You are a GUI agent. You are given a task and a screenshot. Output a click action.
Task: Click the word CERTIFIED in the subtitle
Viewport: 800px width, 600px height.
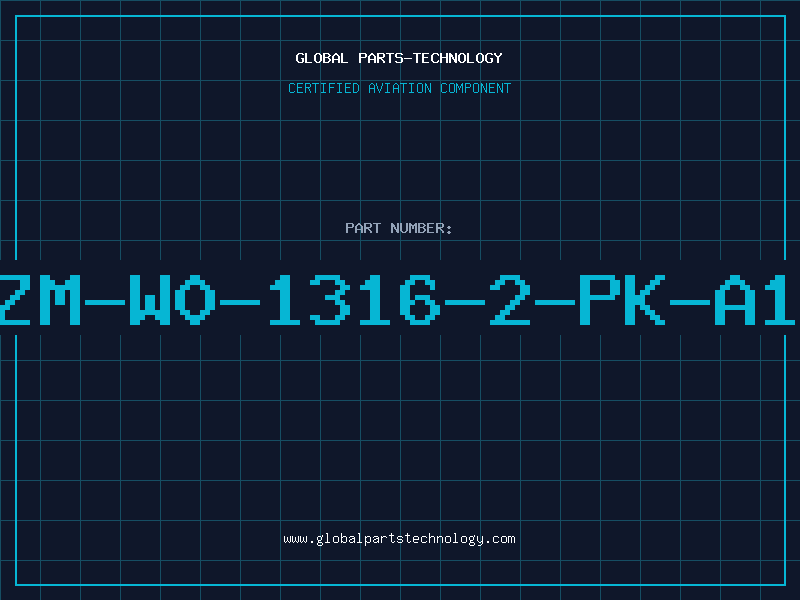(324, 88)
